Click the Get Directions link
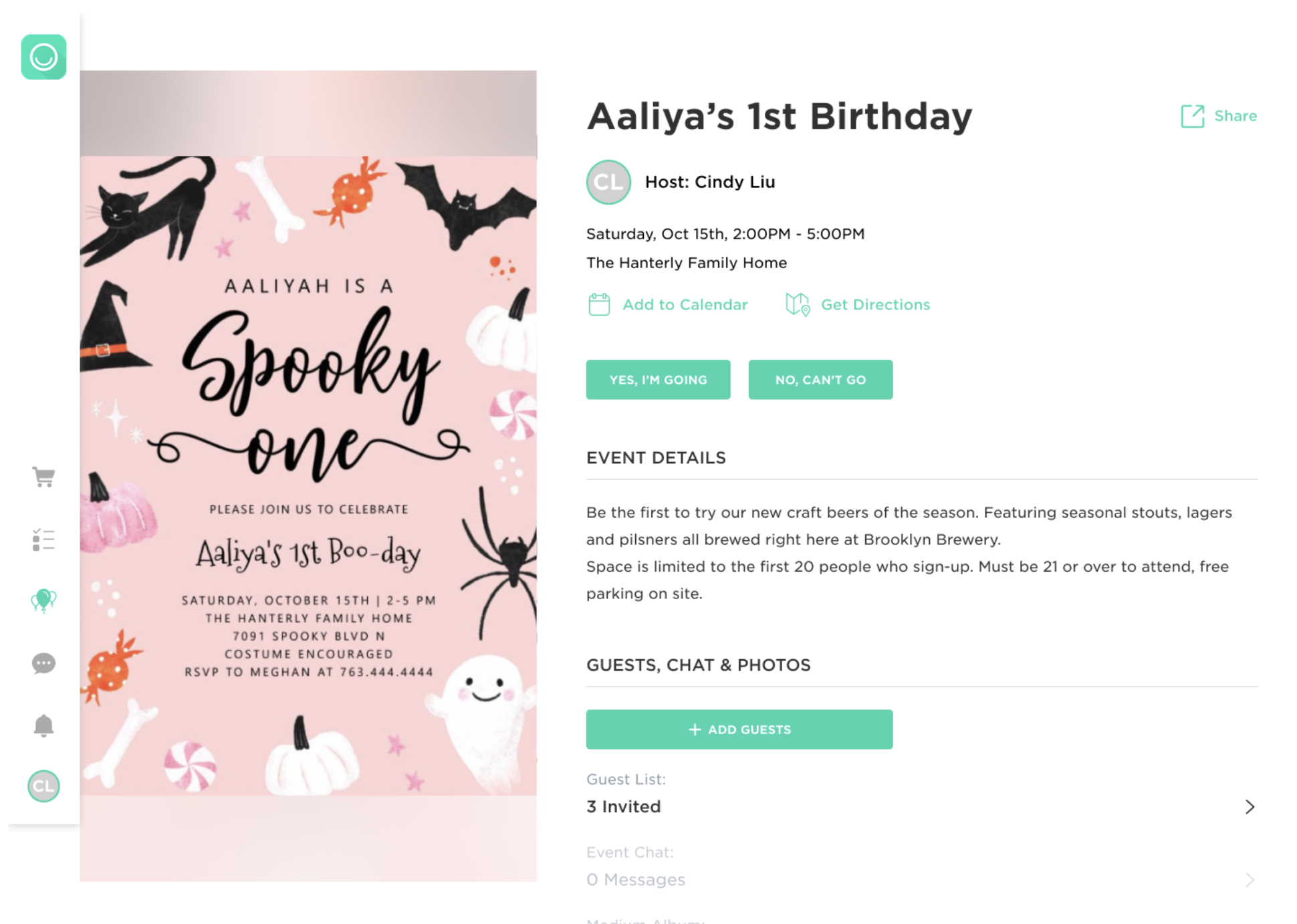 pyautogui.click(x=875, y=305)
